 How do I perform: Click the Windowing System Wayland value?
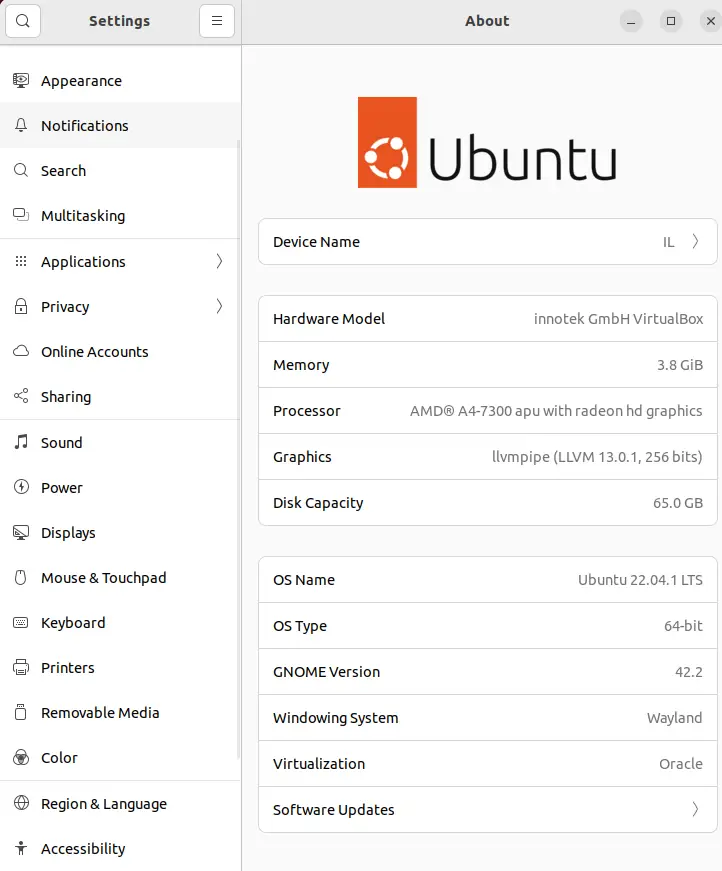point(674,718)
